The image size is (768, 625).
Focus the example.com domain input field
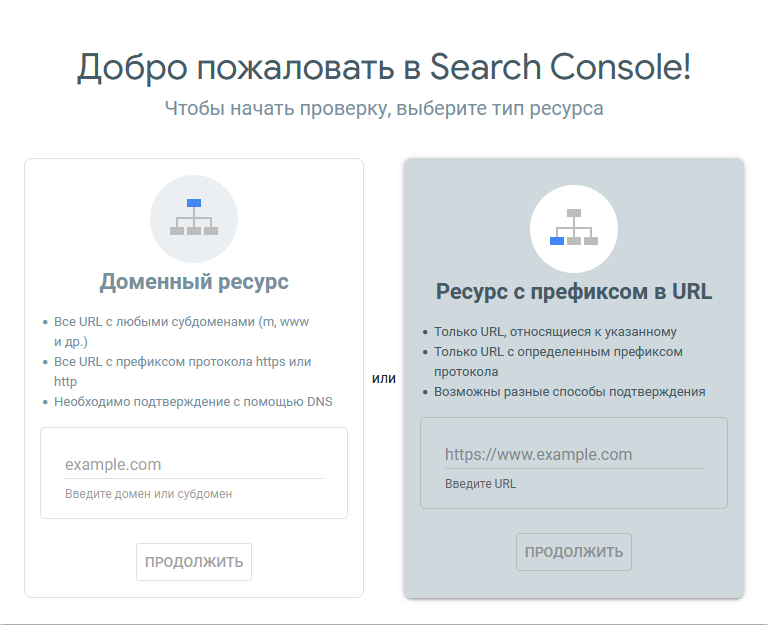193,464
